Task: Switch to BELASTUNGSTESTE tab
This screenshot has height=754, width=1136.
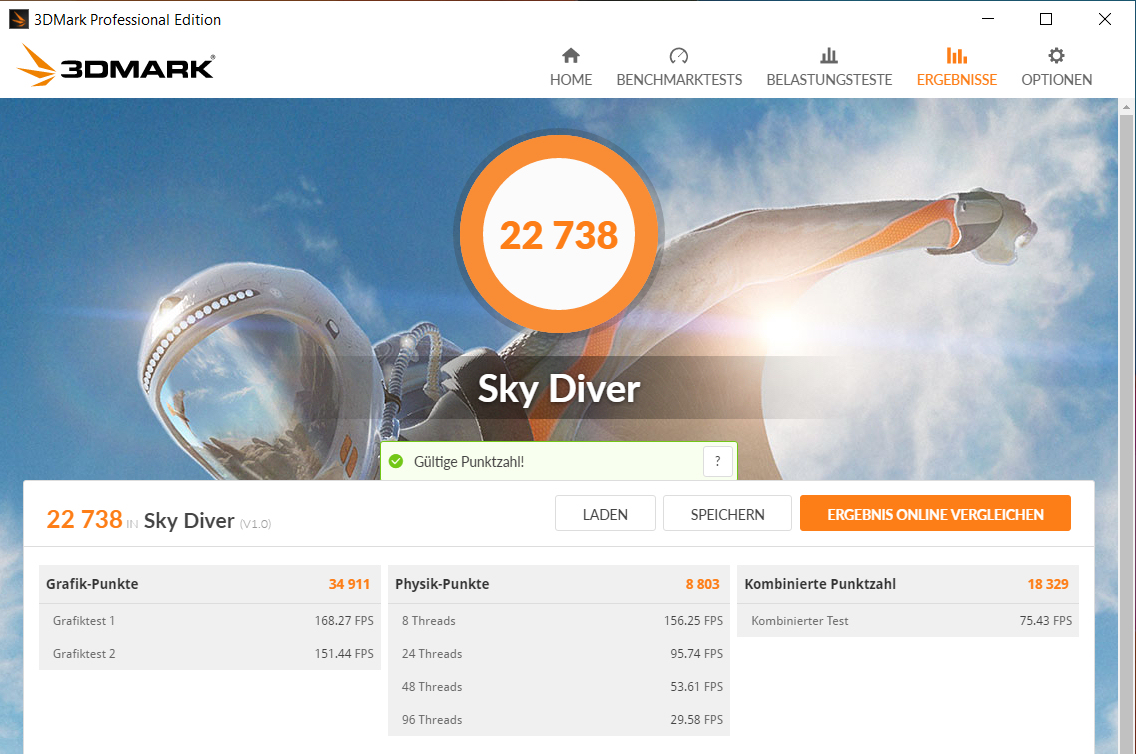Action: [829, 67]
